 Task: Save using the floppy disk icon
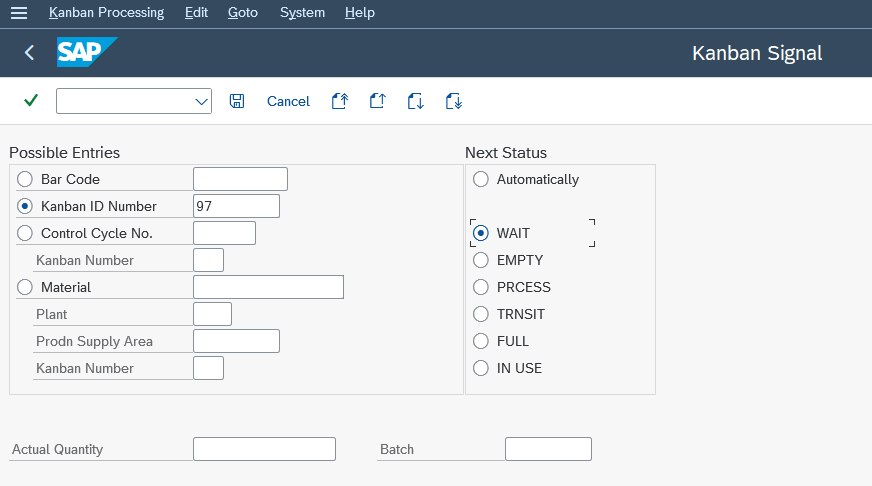click(237, 101)
